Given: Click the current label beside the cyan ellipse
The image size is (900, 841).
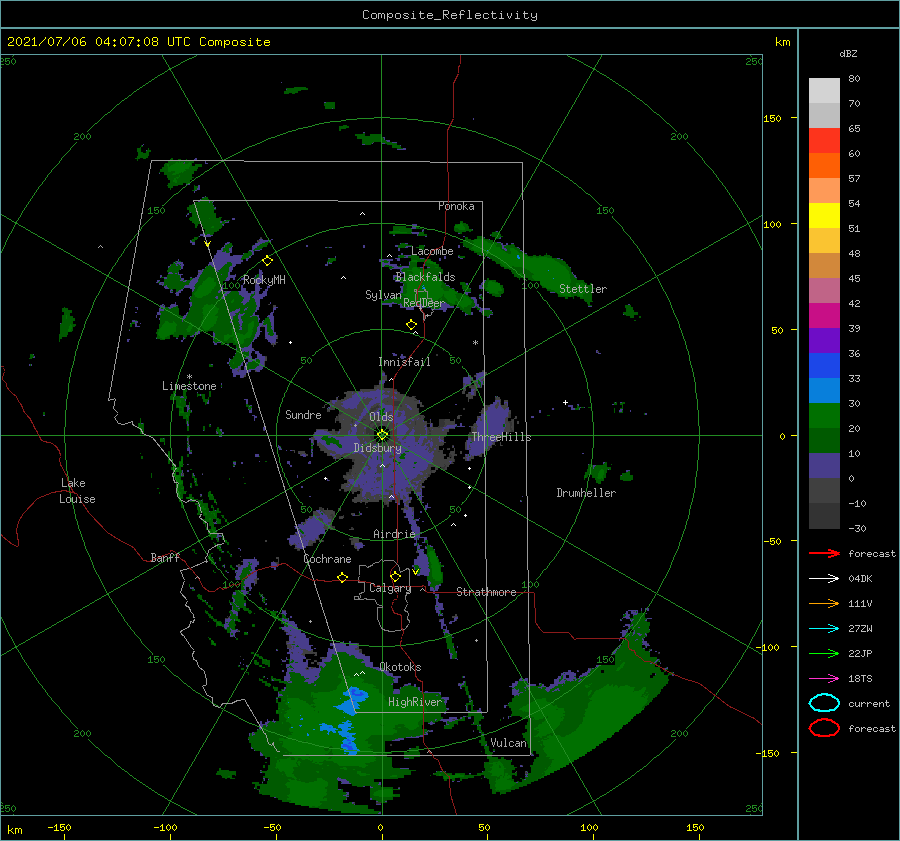Looking at the screenshot, I should click(869, 703).
